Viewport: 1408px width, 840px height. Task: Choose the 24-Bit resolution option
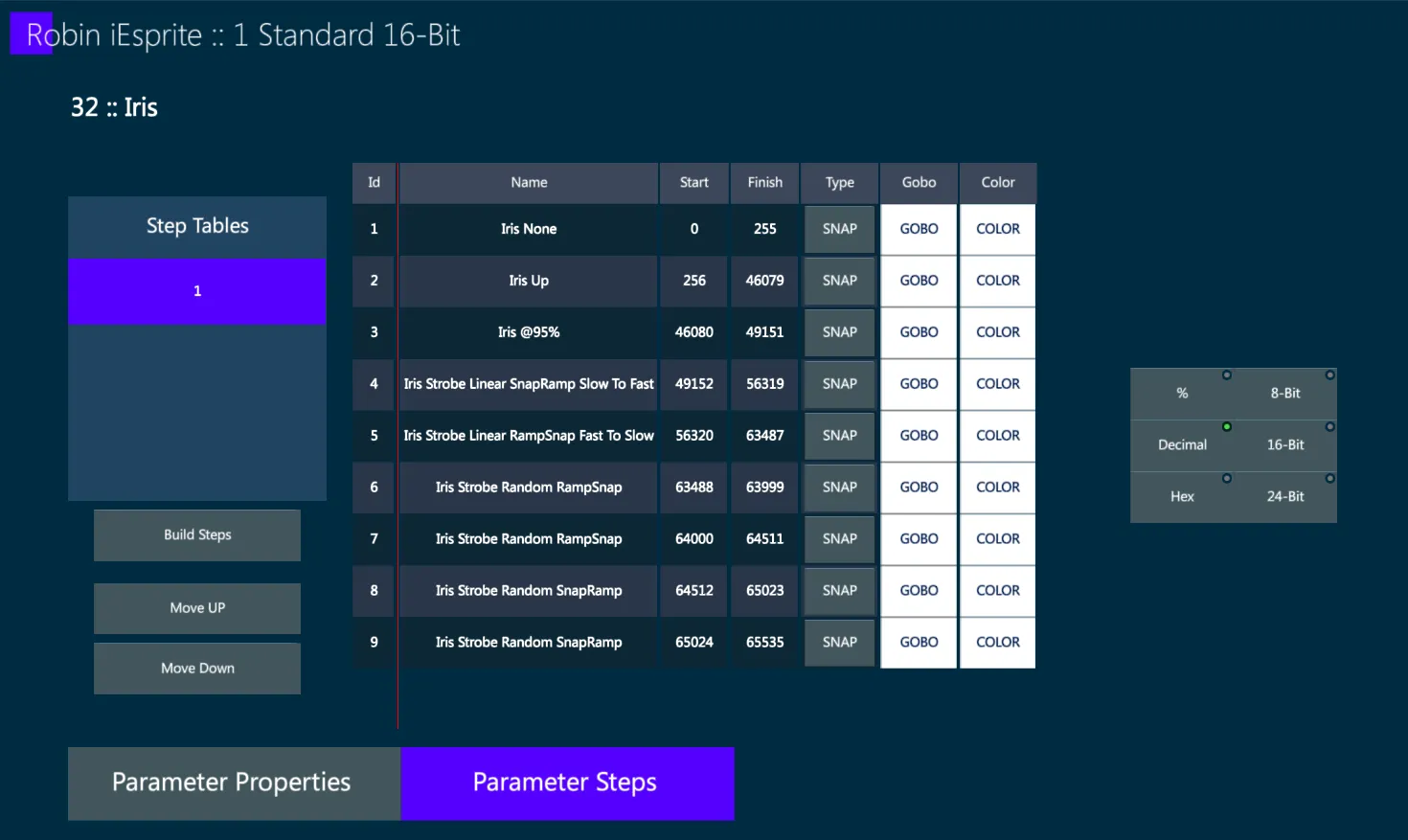tap(1285, 497)
